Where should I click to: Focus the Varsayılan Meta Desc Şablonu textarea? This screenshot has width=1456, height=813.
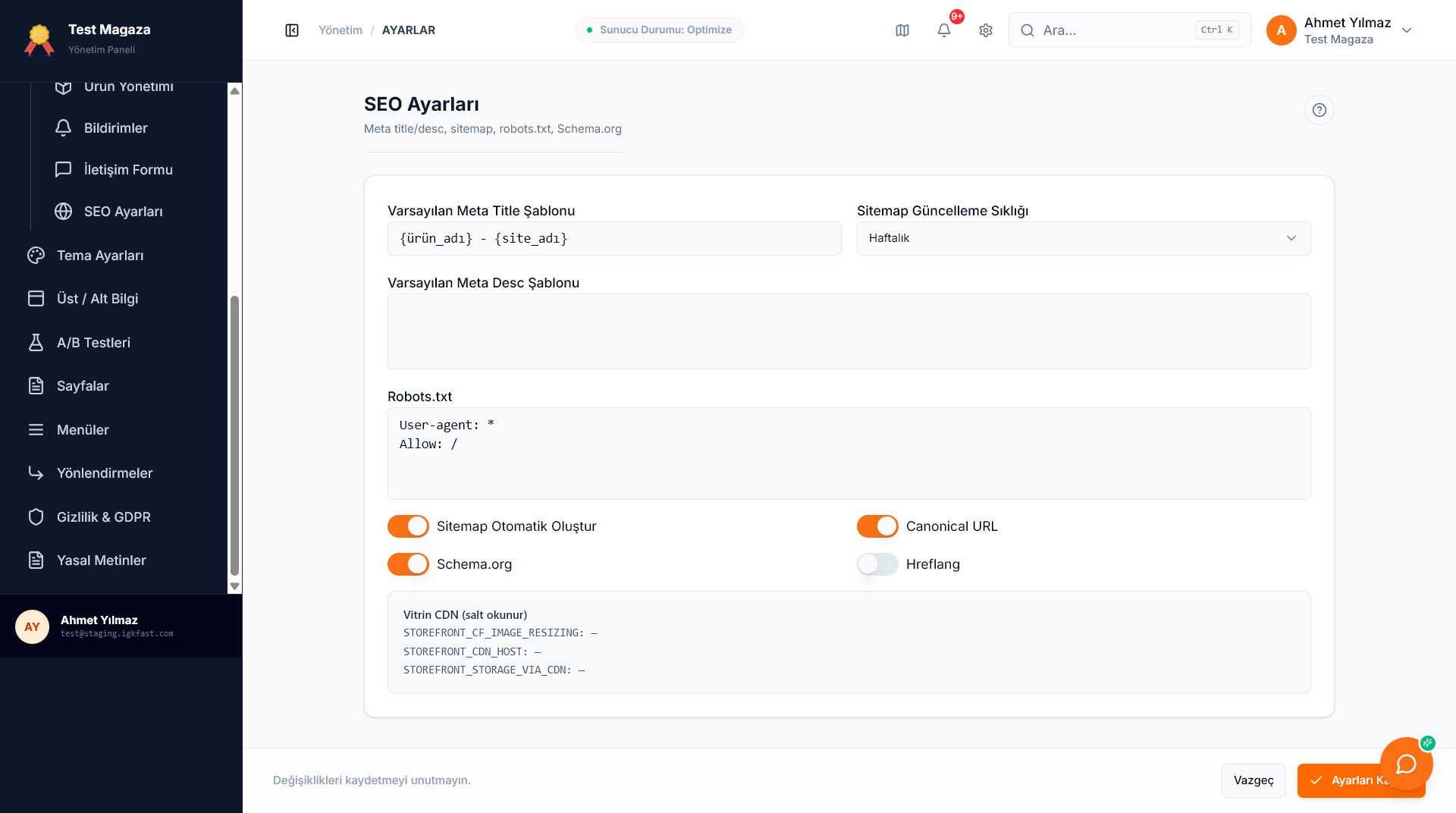click(849, 331)
